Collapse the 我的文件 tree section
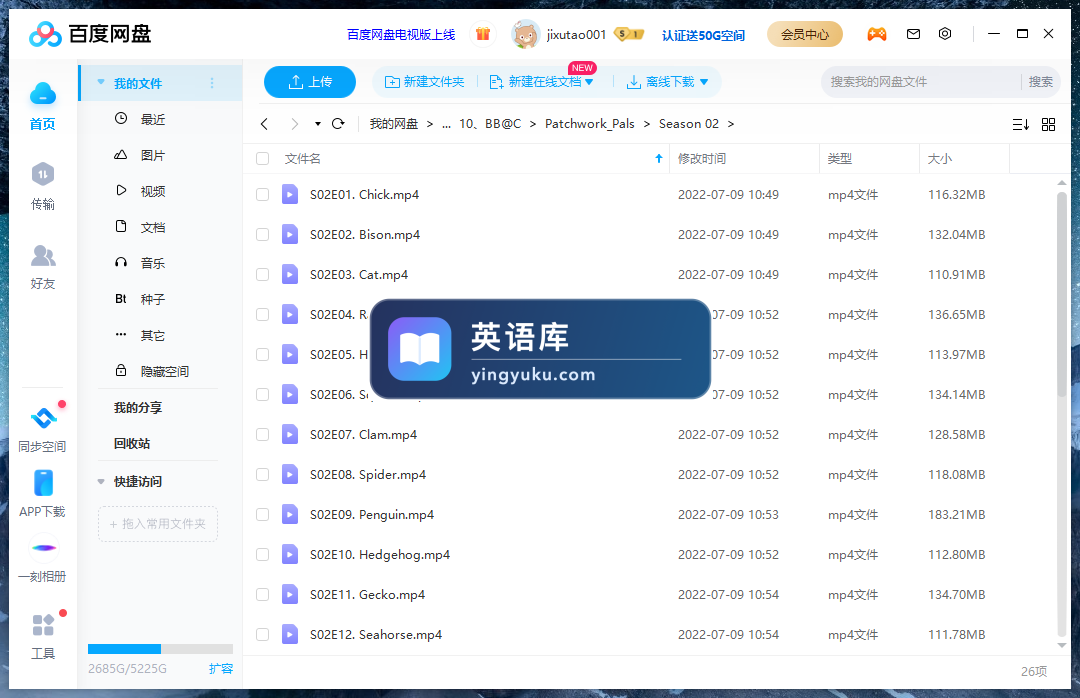Image resolution: width=1080 pixels, height=698 pixels. tap(101, 83)
